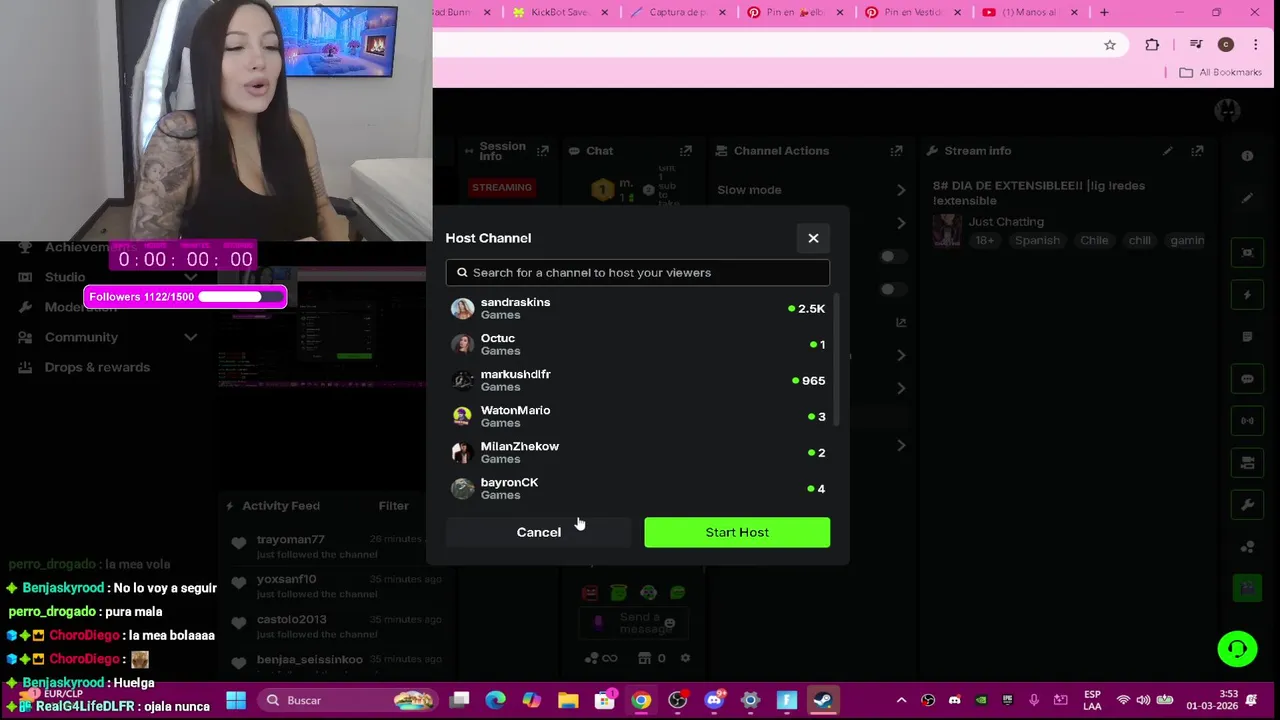Pop out the Chat panel
The image size is (1280, 720).
[685, 151]
